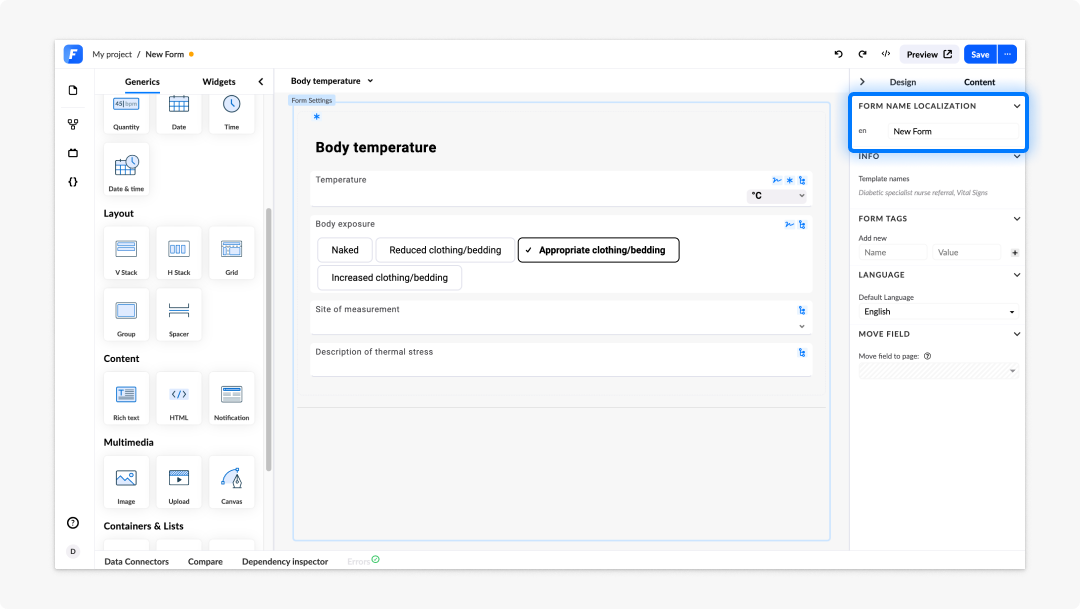The width and height of the screenshot is (1080, 609).
Task: Open Site of measurement dropdown
Action: click(x=802, y=327)
